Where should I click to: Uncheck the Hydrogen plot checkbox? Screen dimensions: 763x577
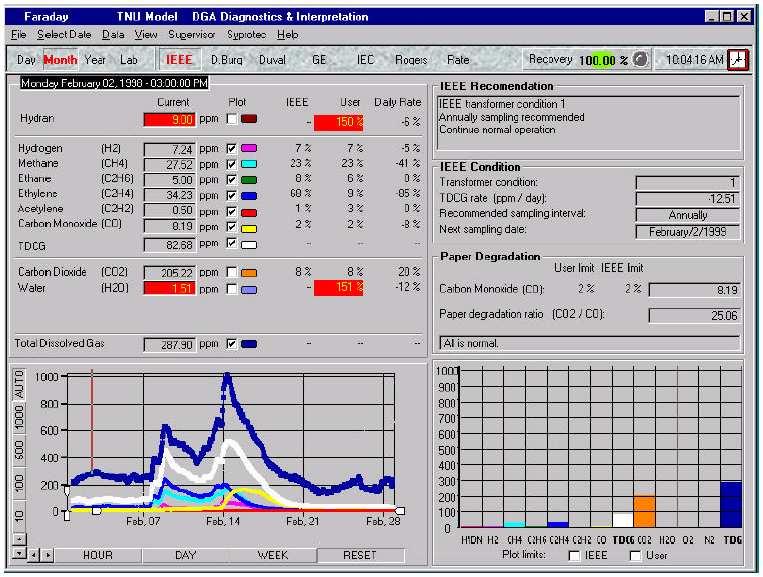(x=232, y=148)
